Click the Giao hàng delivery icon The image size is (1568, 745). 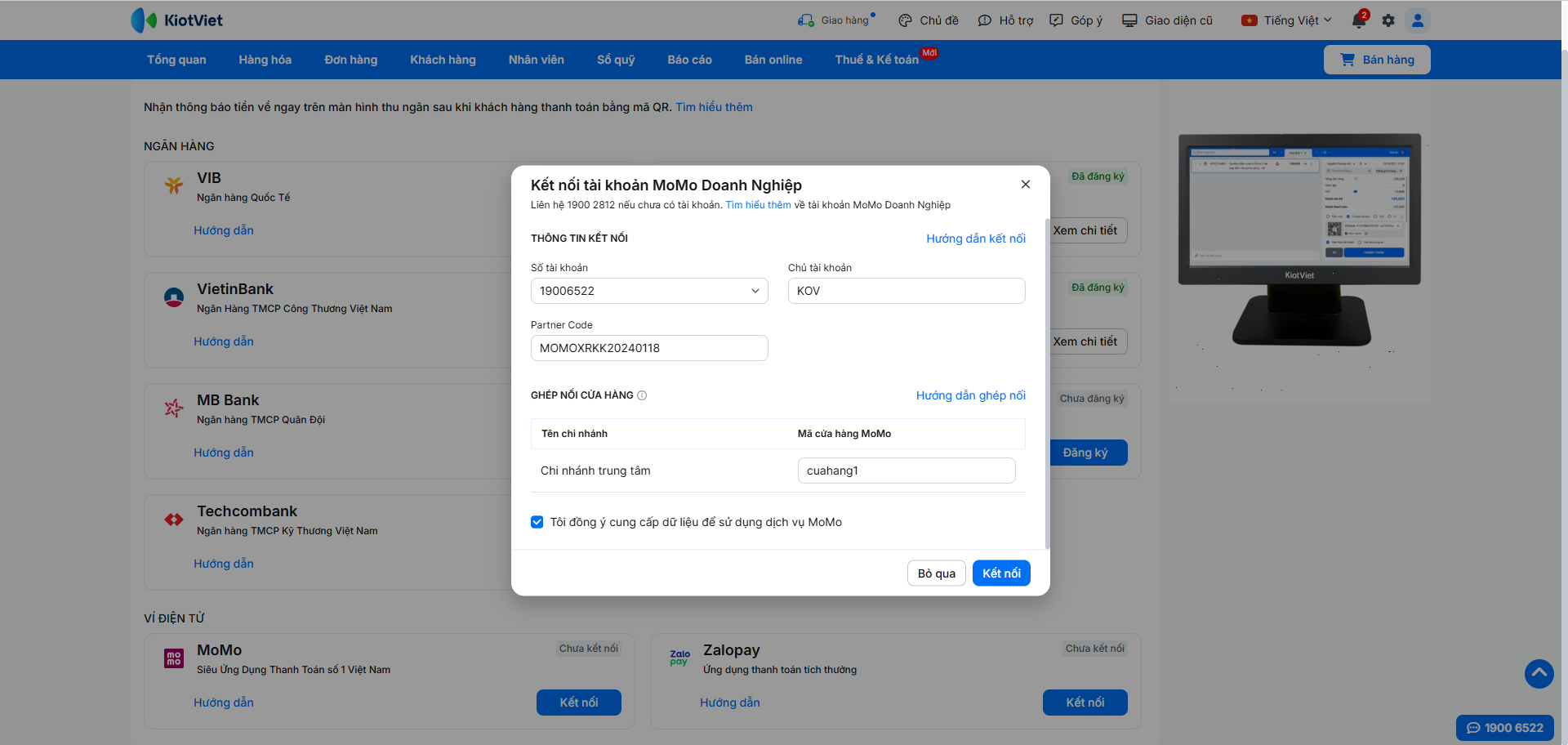point(806,20)
